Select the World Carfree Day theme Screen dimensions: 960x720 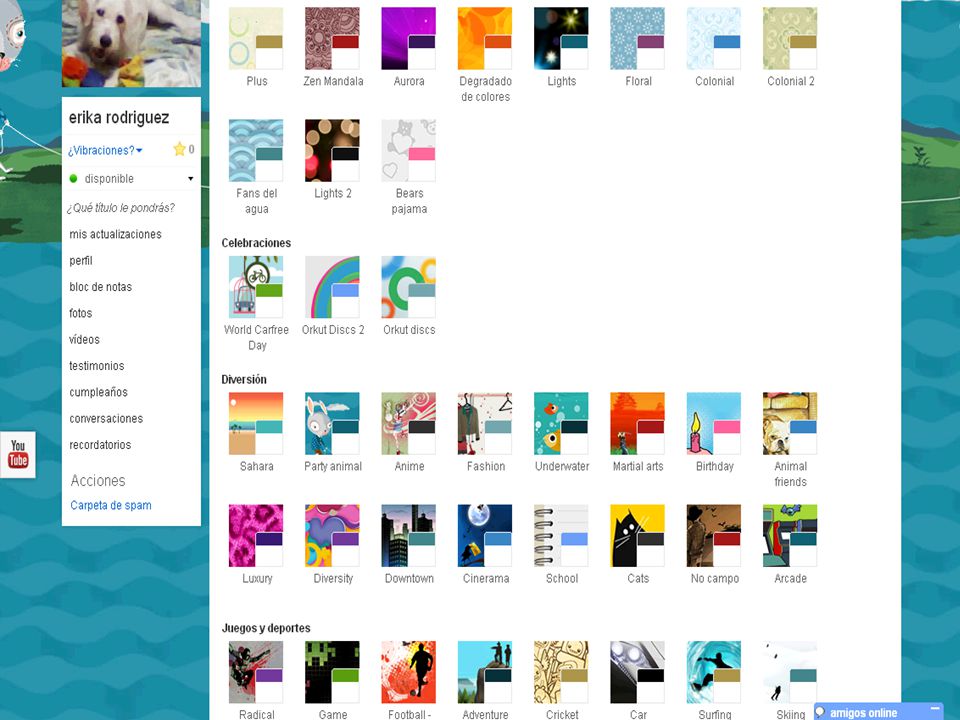(x=256, y=287)
